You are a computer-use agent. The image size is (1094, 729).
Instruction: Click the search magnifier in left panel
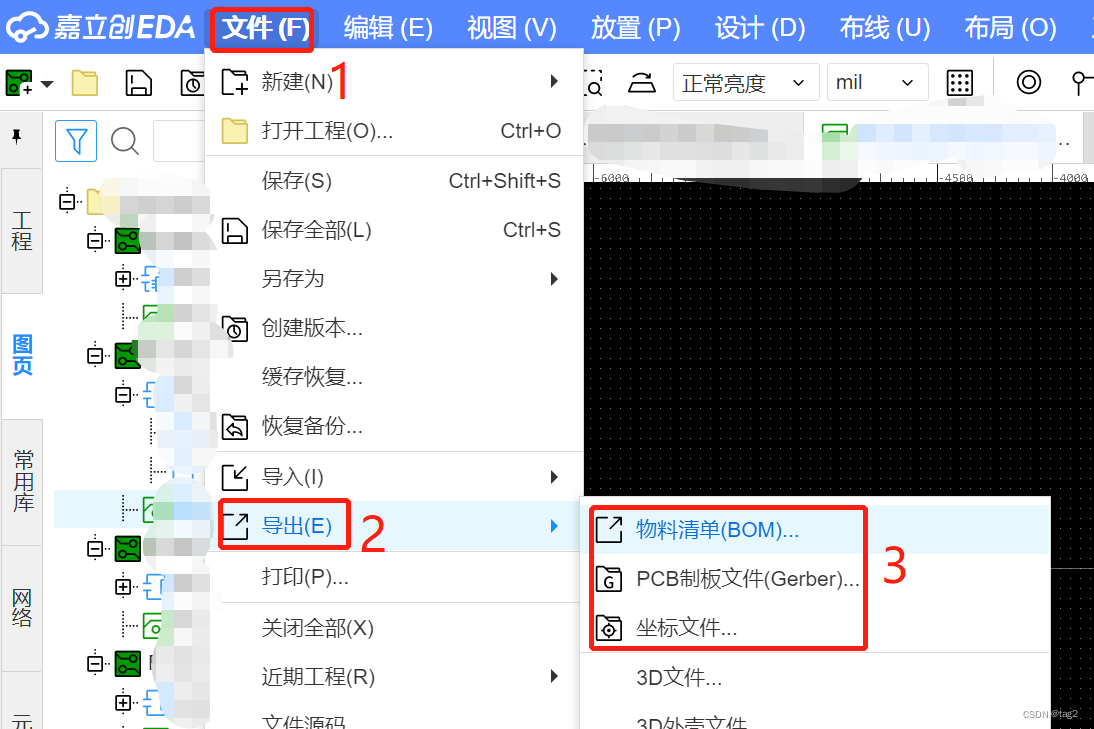tap(125, 141)
